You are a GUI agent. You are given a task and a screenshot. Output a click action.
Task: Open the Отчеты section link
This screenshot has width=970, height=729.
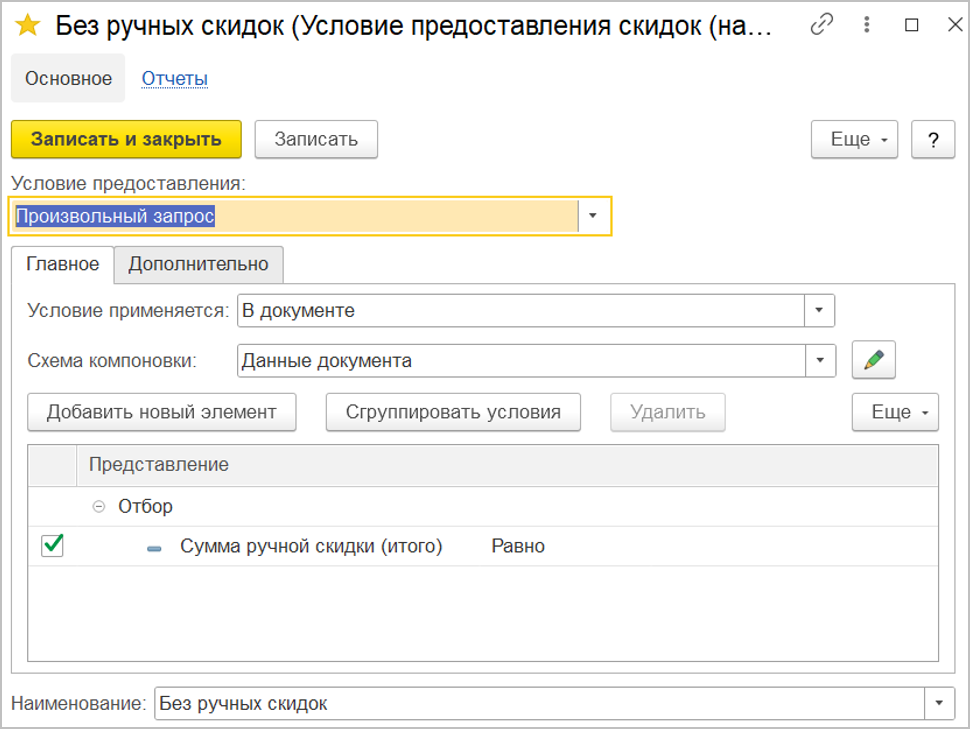pos(174,78)
